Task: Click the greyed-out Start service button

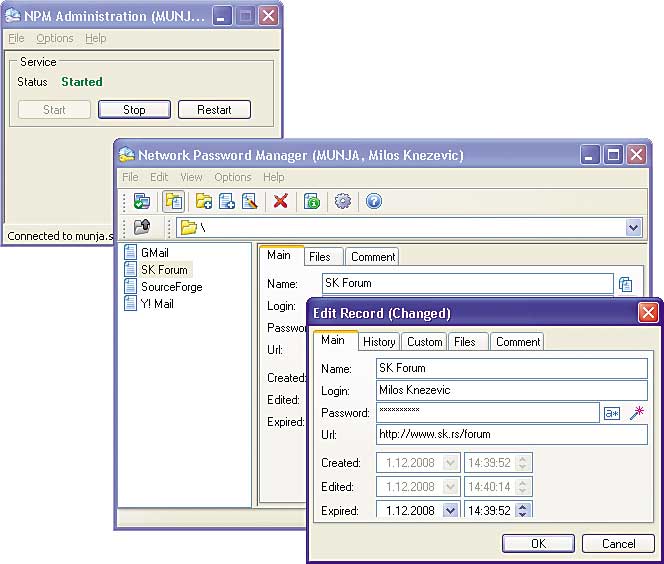Action: [54, 110]
